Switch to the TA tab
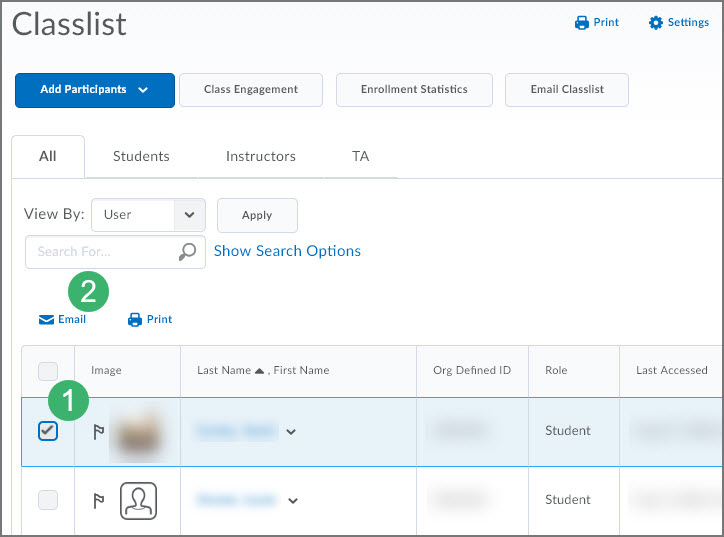Viewport: 724px width, 537px height. click(361, 157)
